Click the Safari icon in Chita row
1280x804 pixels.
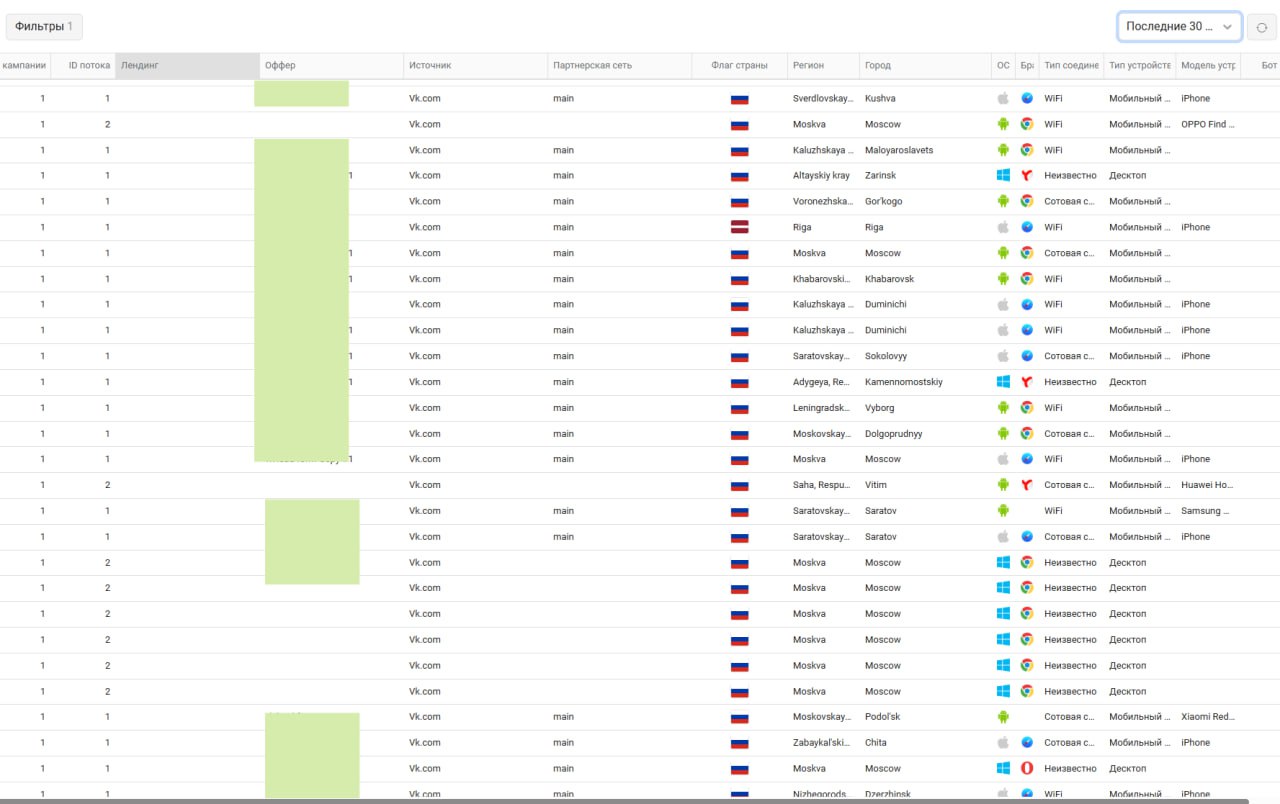tap(1027, 743)
